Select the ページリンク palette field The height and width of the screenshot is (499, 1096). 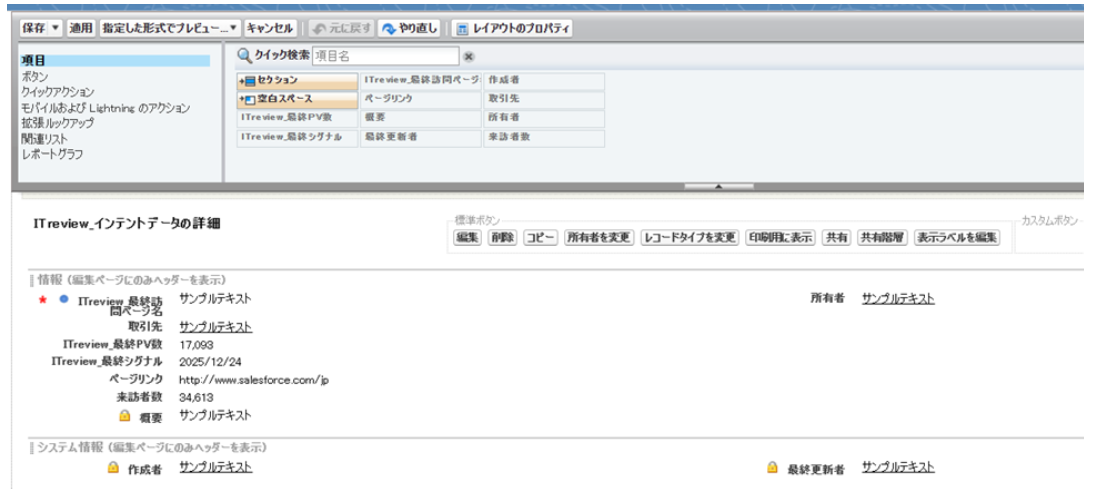[421, 99]
